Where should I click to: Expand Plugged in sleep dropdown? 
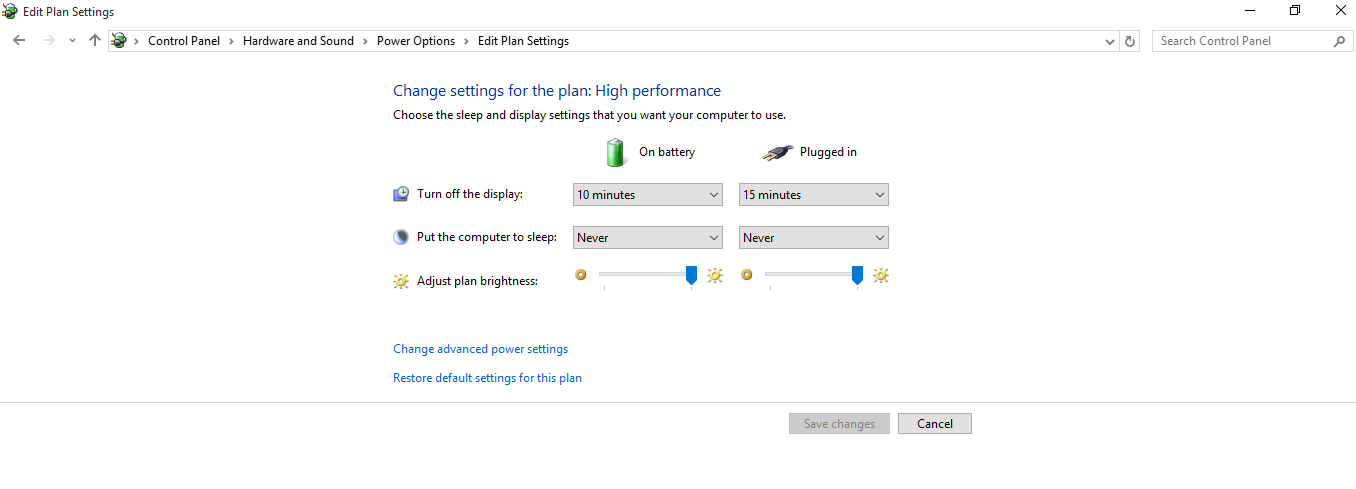(814, 238)
